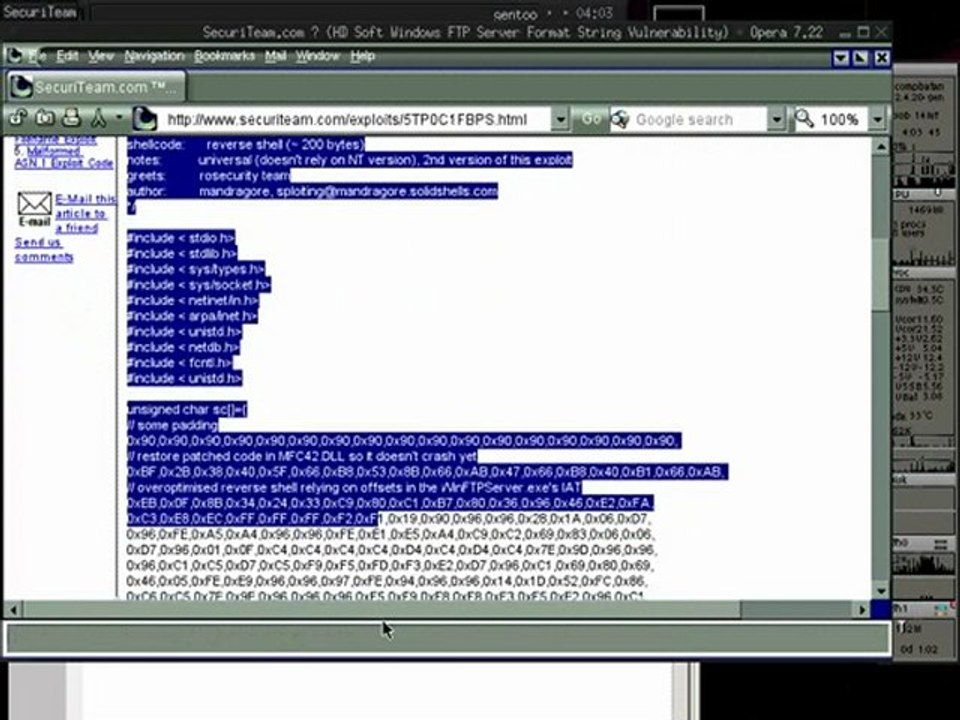
Task: Click the magnifier zoom icon
Action: (x=804, y=119)
